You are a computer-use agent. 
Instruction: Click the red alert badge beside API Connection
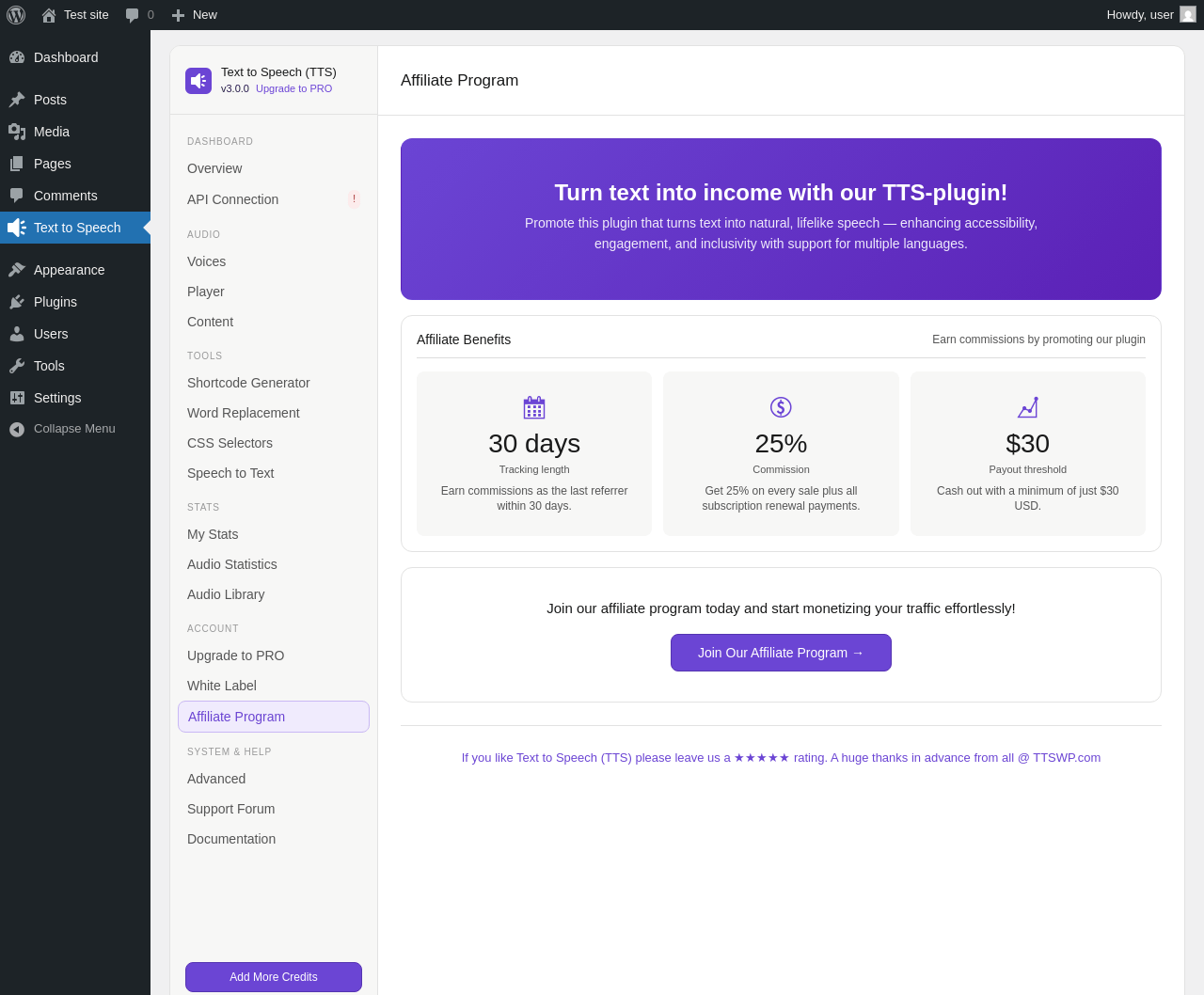tap(354, 199)
